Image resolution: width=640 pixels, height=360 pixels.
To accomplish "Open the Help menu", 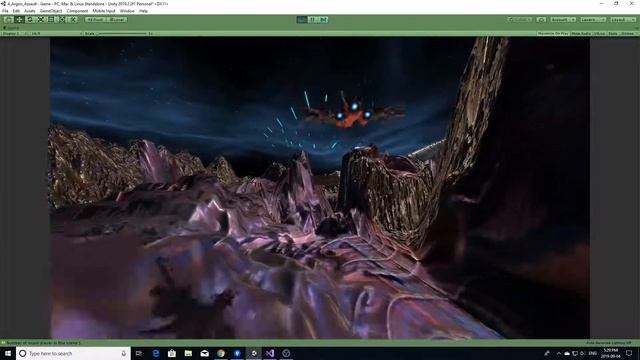I will pyautogui.click(x=143, y=11).
